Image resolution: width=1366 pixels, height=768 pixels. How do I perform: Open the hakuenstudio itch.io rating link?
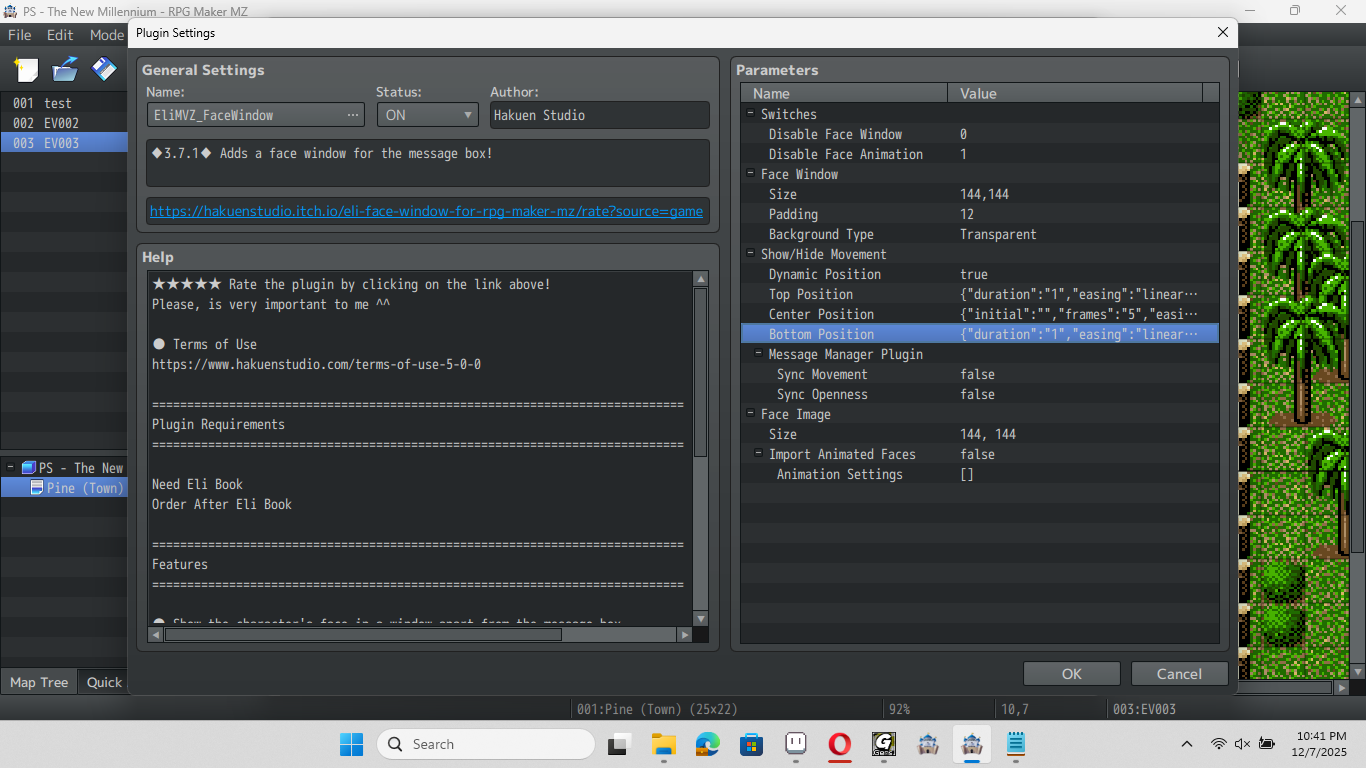(x=427, y=211)
